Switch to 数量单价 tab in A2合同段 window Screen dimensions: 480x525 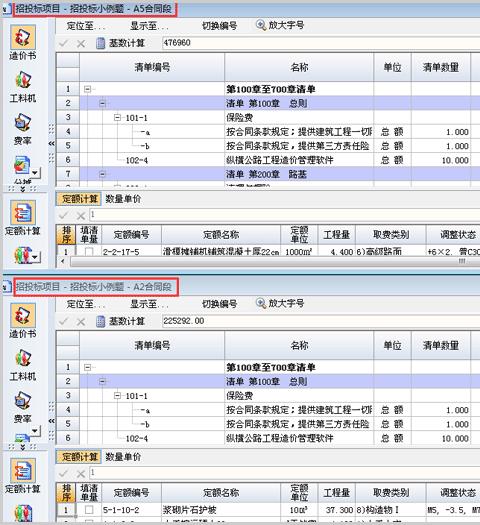click(123, 457)
